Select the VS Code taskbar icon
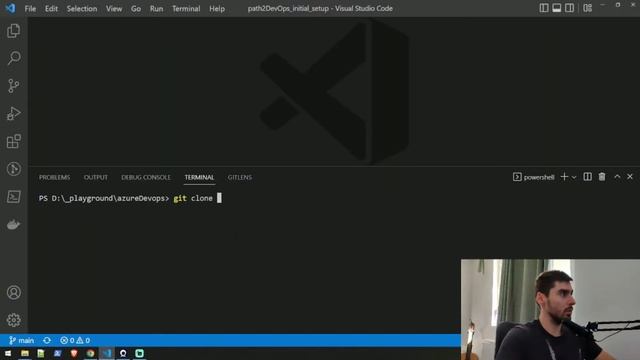Viewport: 640px width, 360px height. click(x=107, y=353)
